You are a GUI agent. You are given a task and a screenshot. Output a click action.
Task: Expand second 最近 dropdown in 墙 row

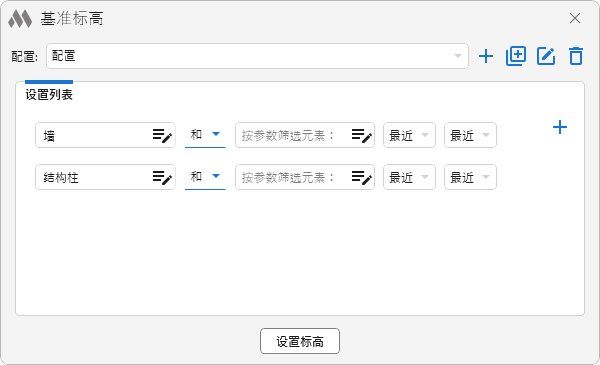tap(470, 135)
